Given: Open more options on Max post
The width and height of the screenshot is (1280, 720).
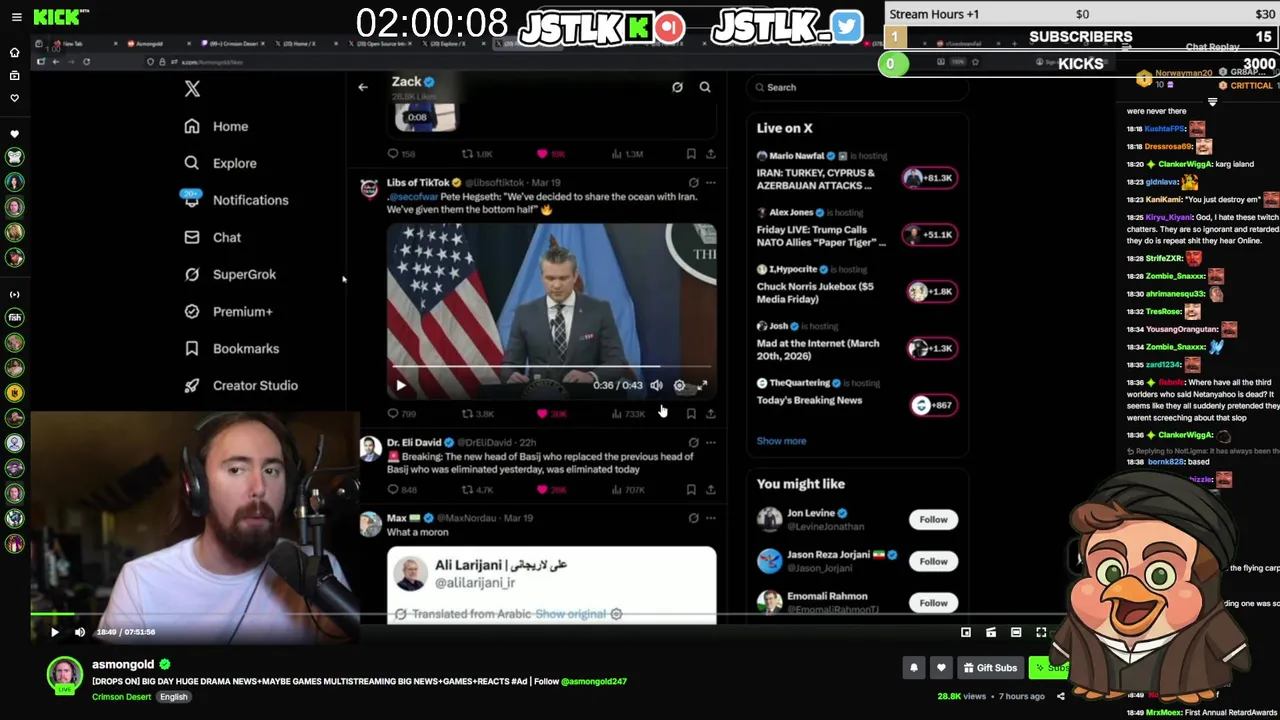Looking at the screenshot, I should [x=711, y=518].
